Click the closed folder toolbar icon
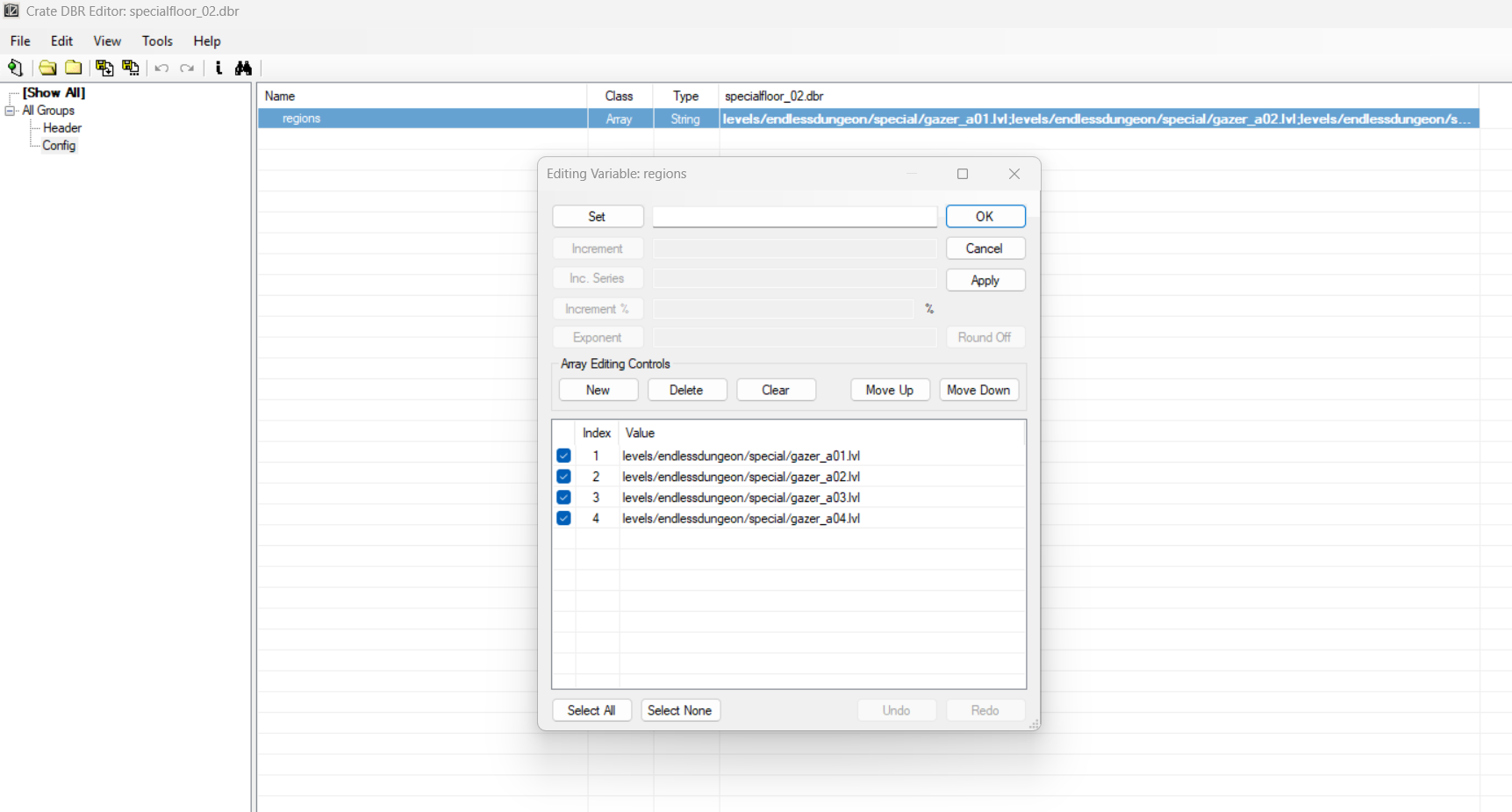1512x812 pixels. click(x=74, y=68)
